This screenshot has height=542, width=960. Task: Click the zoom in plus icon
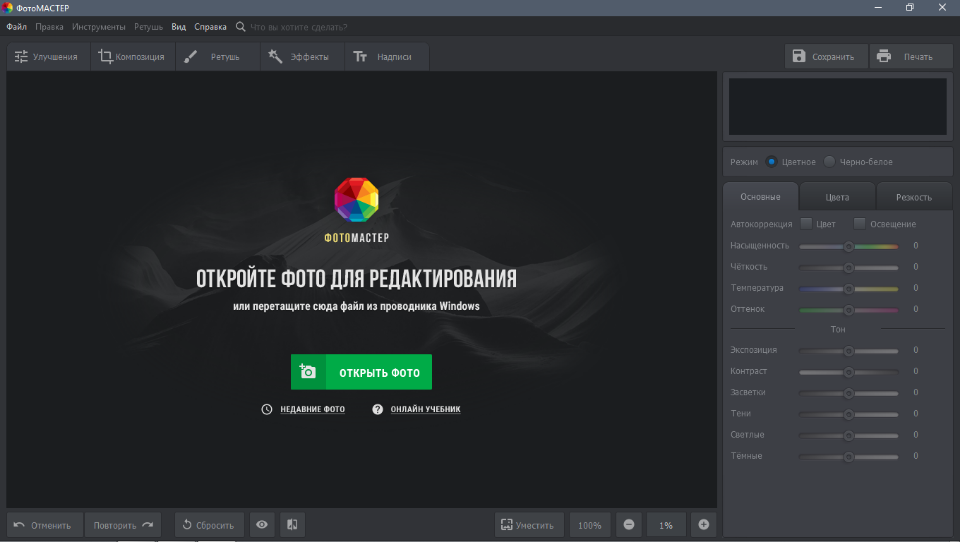pos(703,524)
